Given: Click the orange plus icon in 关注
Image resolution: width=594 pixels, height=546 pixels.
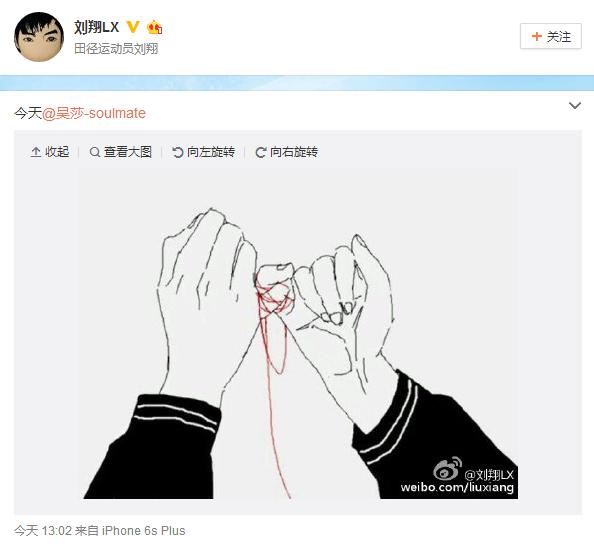Looking at the screenshot, I should click(536, 36).
